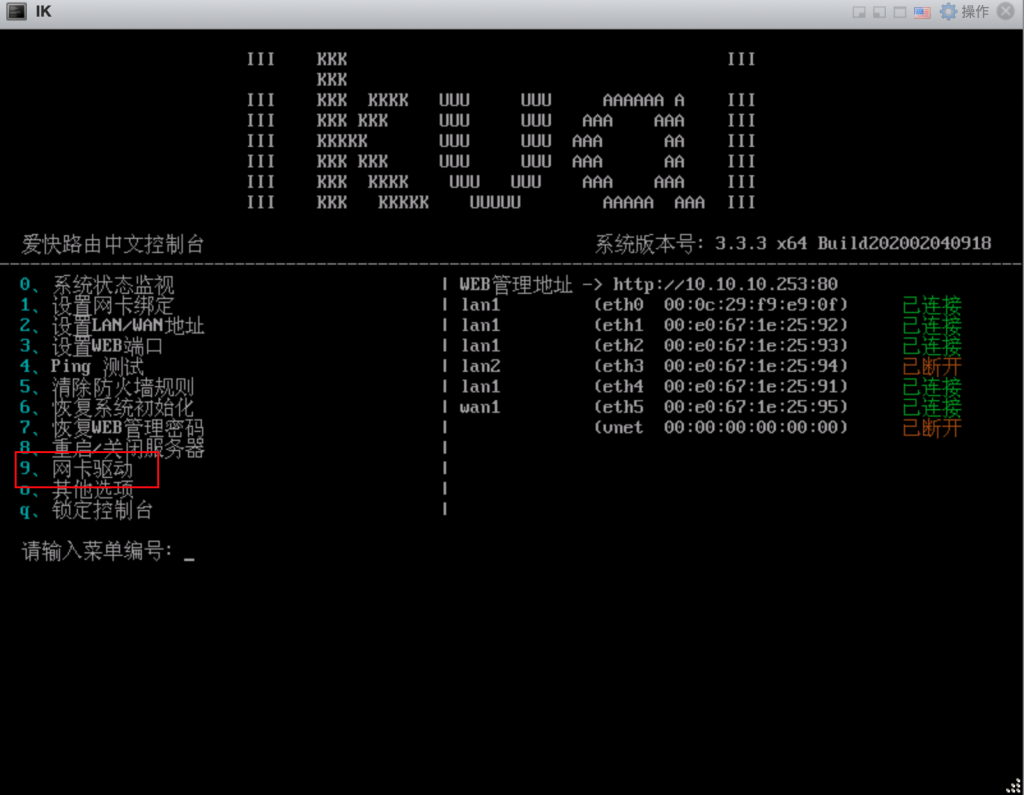Select menu line 5、清除防火墙规则
This screenshot has height=795, width=1024.
106,387
